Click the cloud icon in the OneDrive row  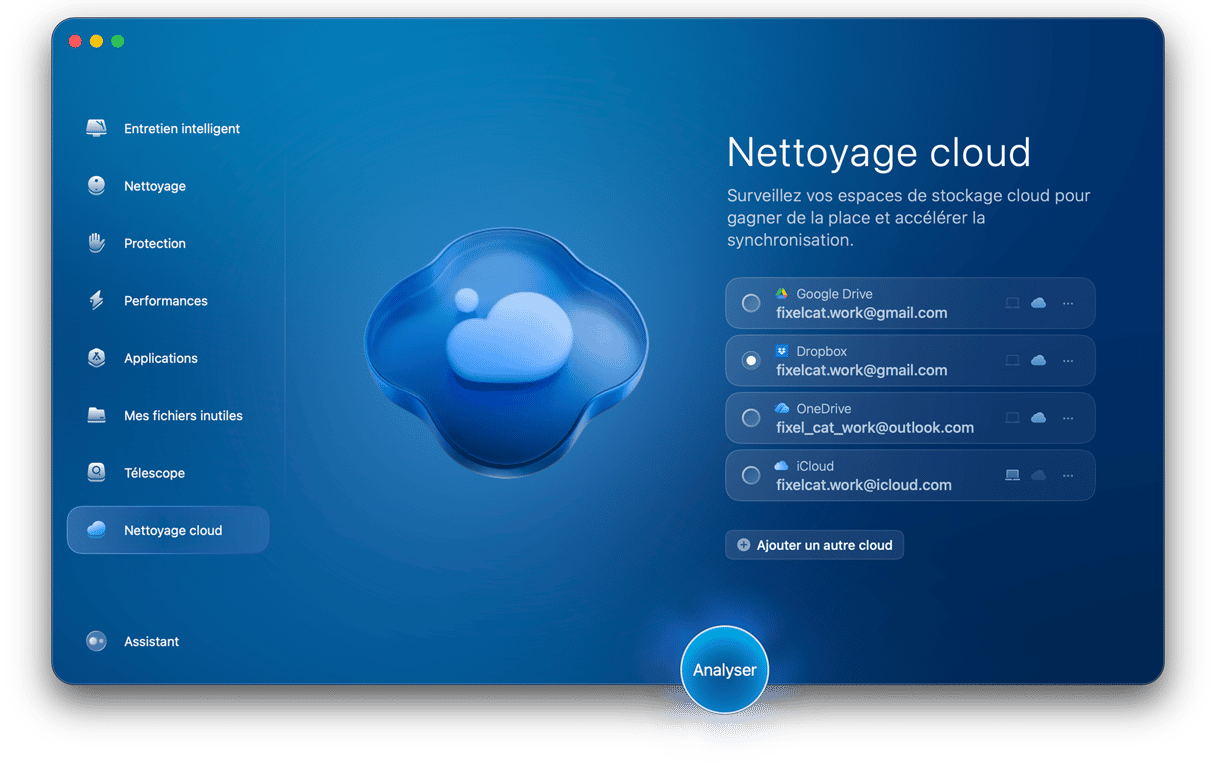(1038, 418)
